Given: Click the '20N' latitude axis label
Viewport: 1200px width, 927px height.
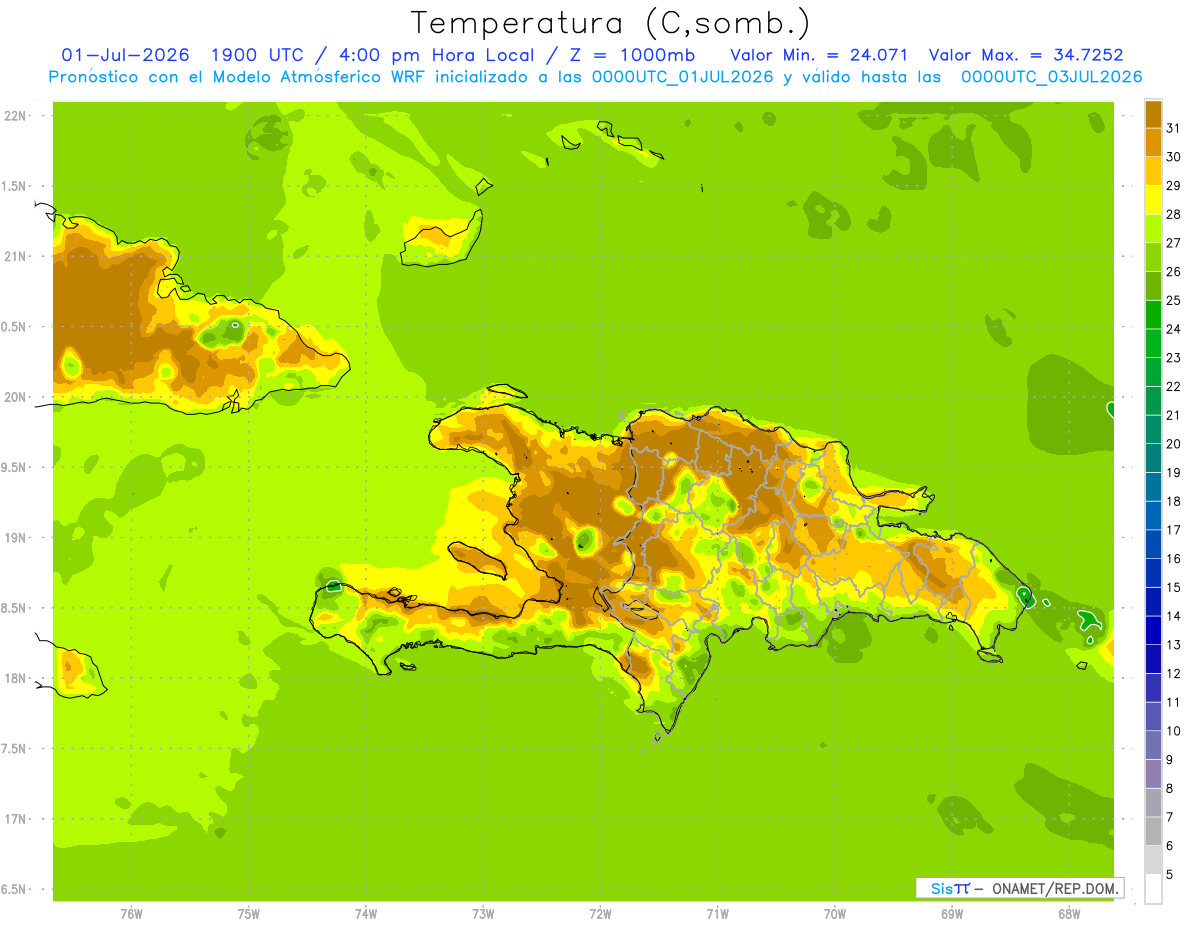Looking at the screenshot, I should 16,397.
